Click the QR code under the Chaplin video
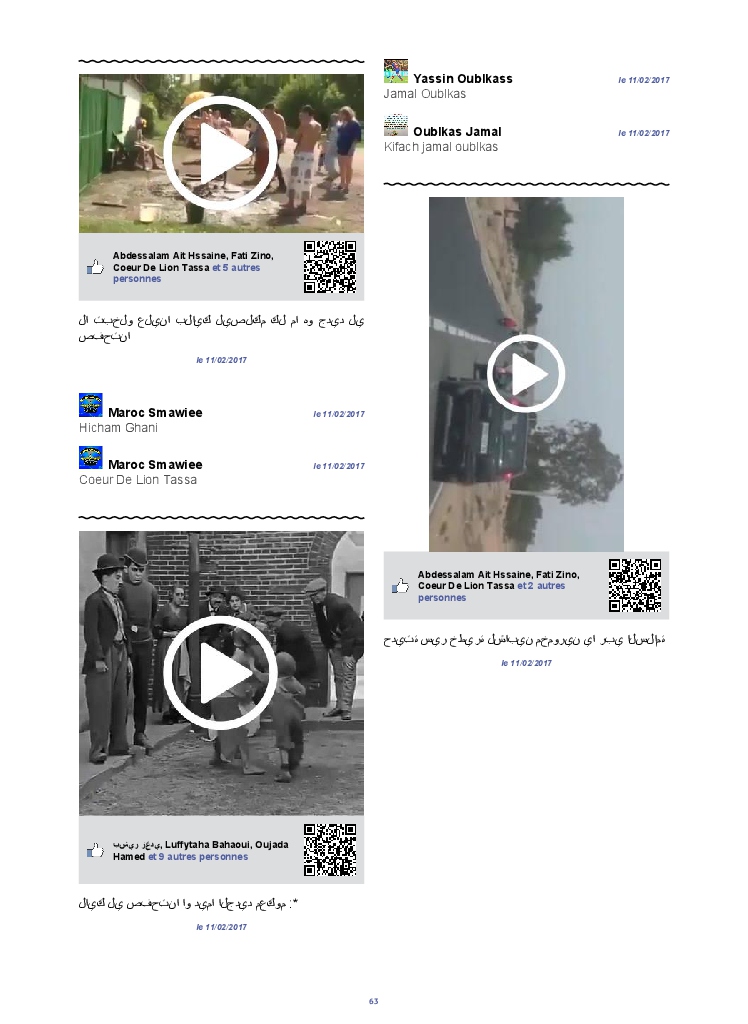 click(330, 850)
